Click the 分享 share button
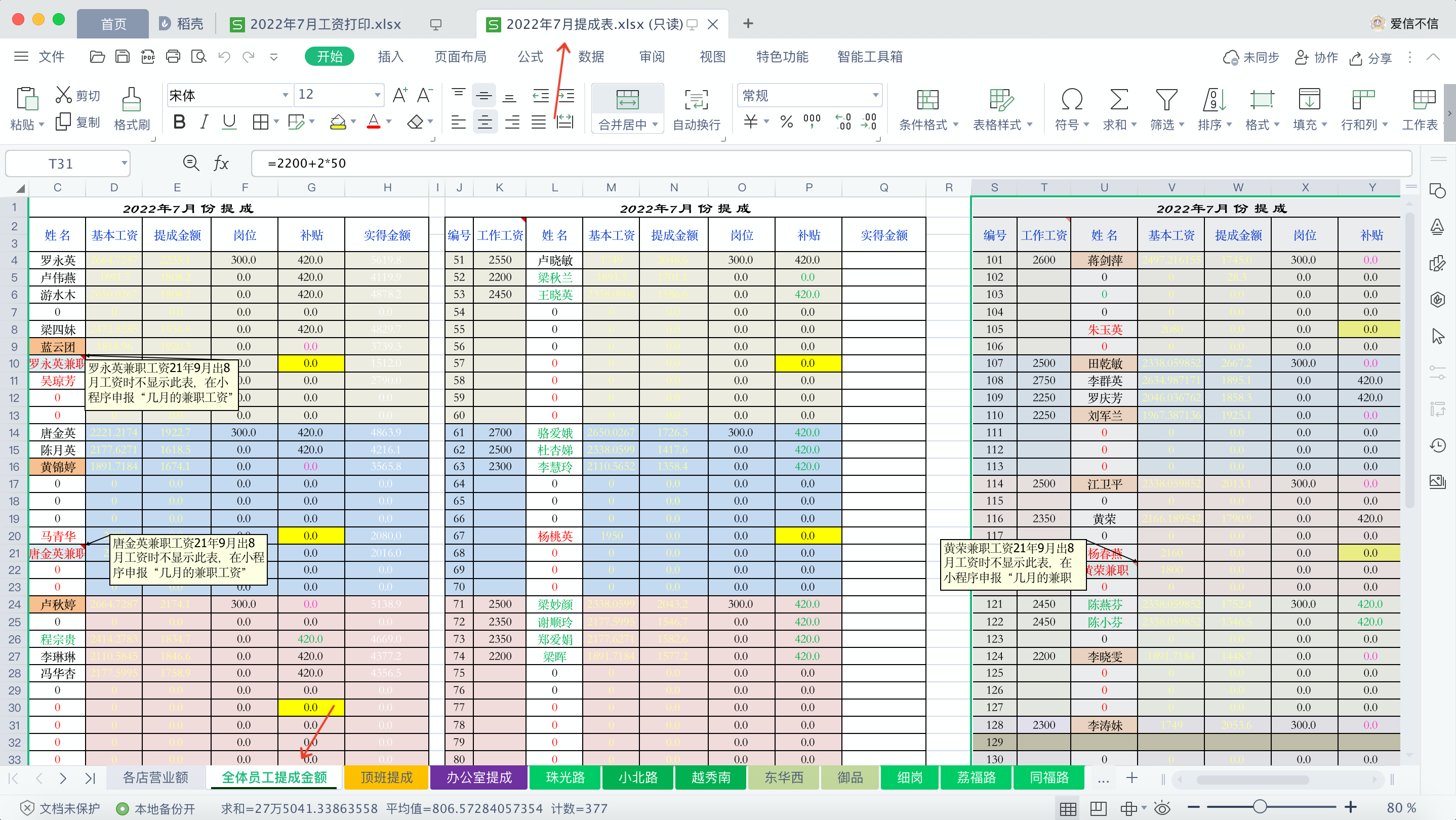The image size is (1456, 820). point(1370,58)
